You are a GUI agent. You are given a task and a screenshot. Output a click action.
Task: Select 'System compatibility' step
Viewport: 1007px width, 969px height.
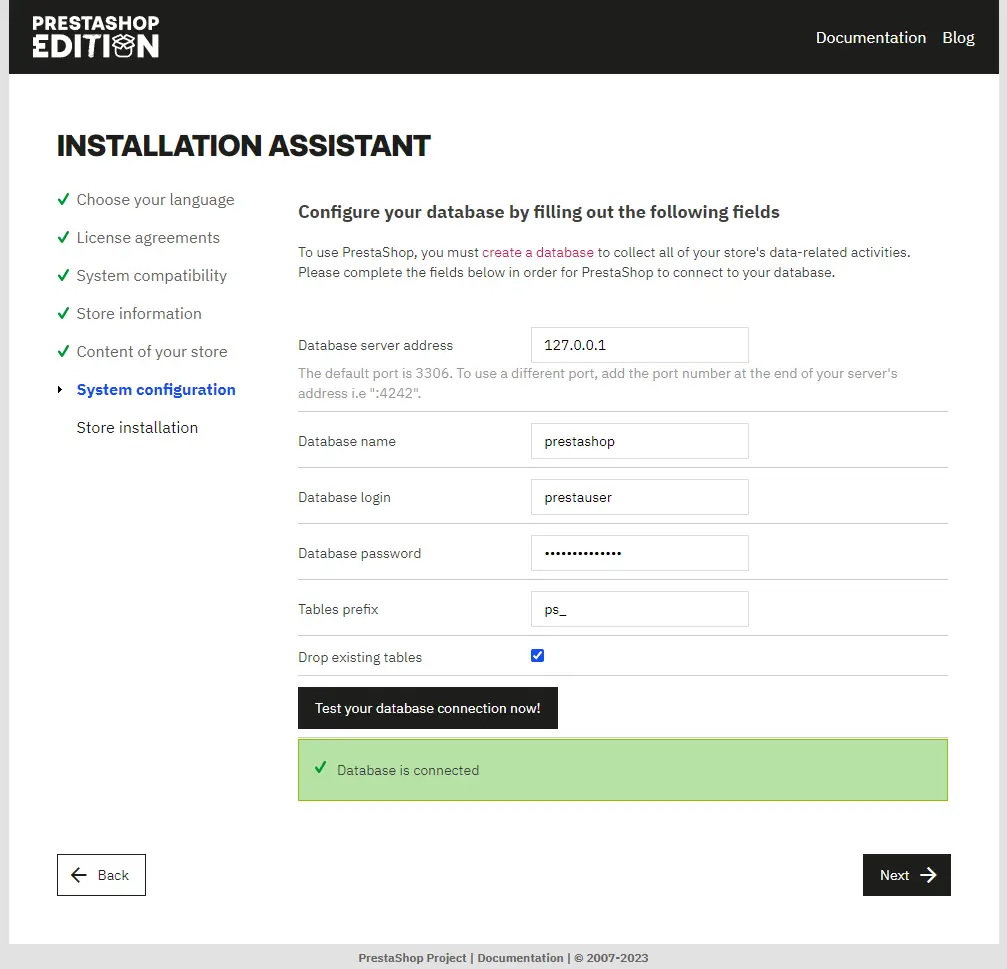click(x=152, y=275)
